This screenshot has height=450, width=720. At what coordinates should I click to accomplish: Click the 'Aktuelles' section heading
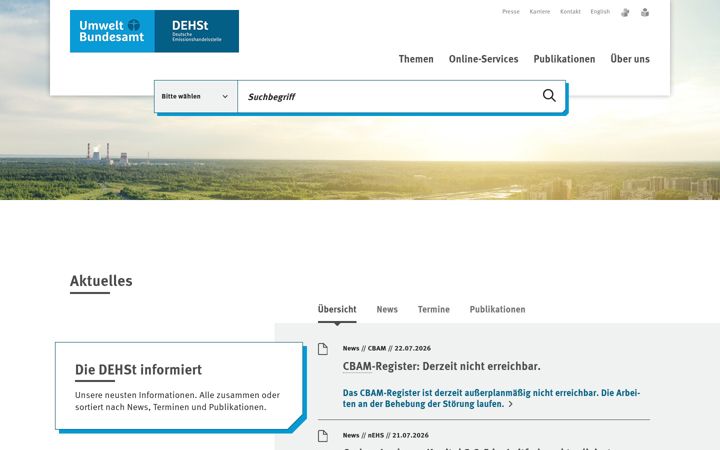pyautogui.click(x=101, y=281)
